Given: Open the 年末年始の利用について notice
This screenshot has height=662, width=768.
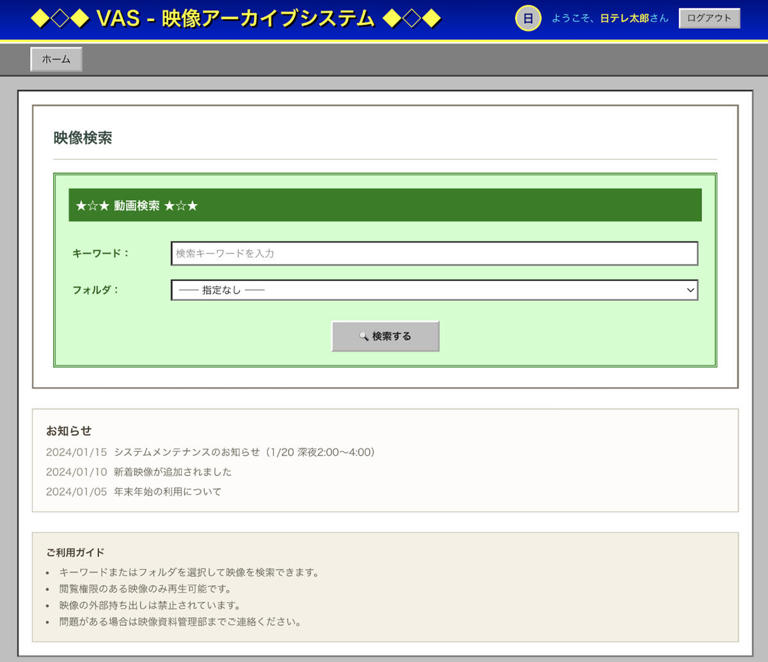Looking at the screenshot, I should coord(167,492).
